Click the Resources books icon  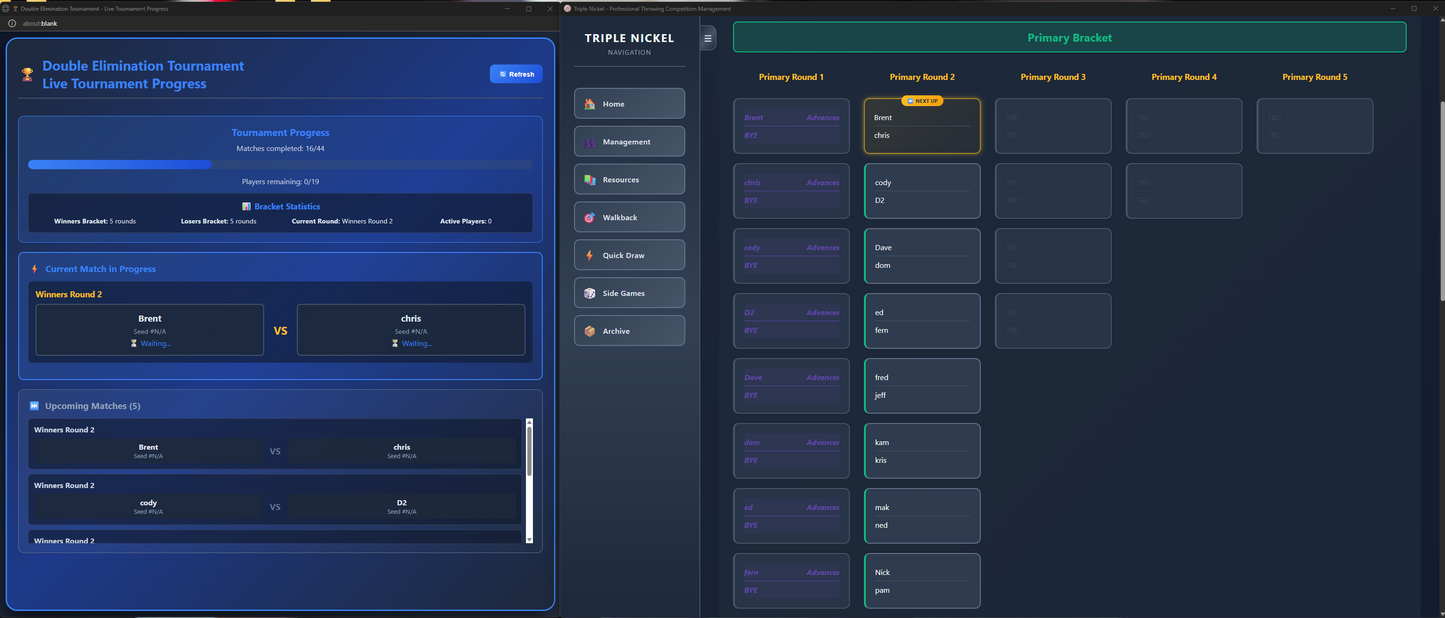tap(590, 180)
